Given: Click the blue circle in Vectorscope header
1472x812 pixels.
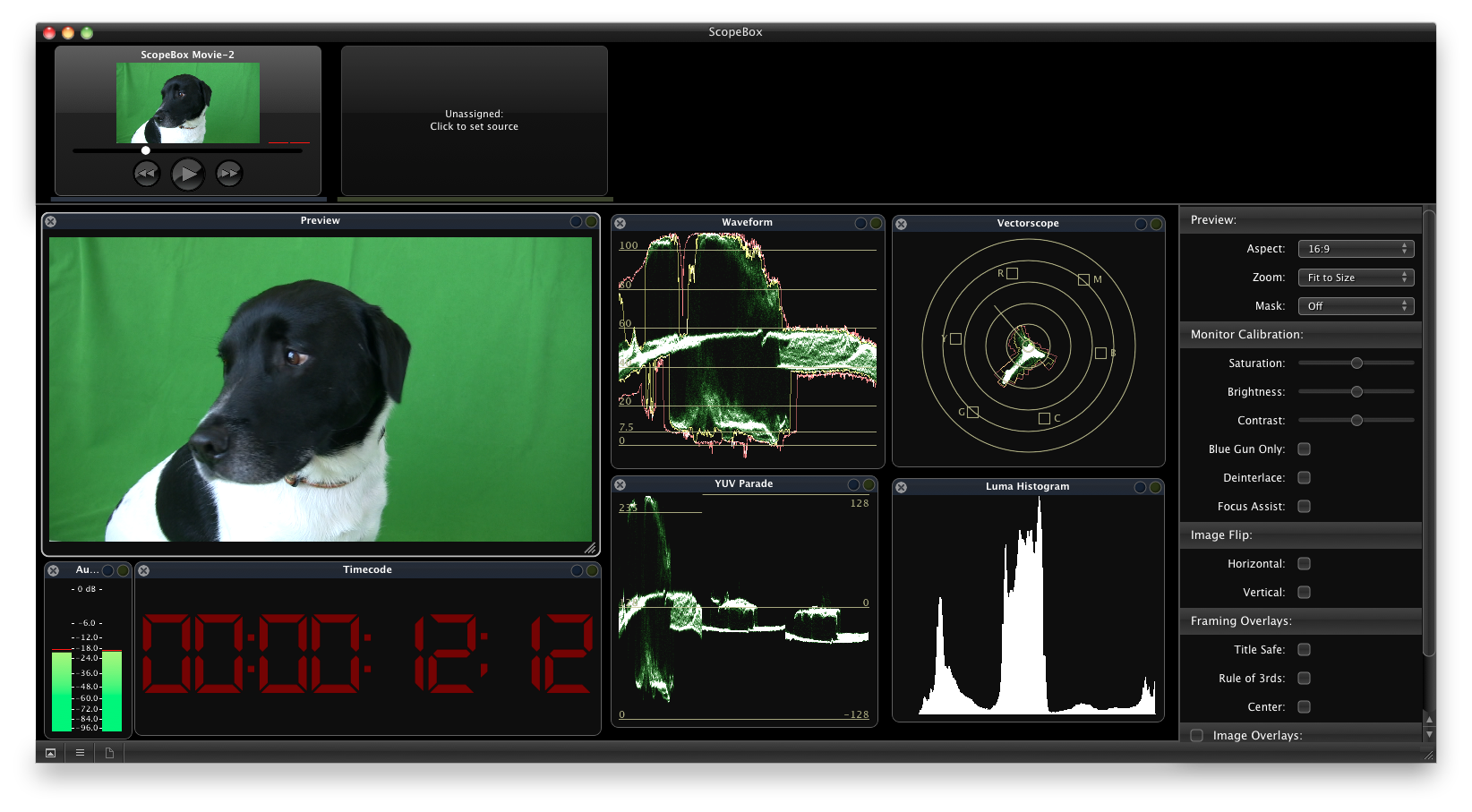Looking at the screenshot, I should coord(1142,224).
